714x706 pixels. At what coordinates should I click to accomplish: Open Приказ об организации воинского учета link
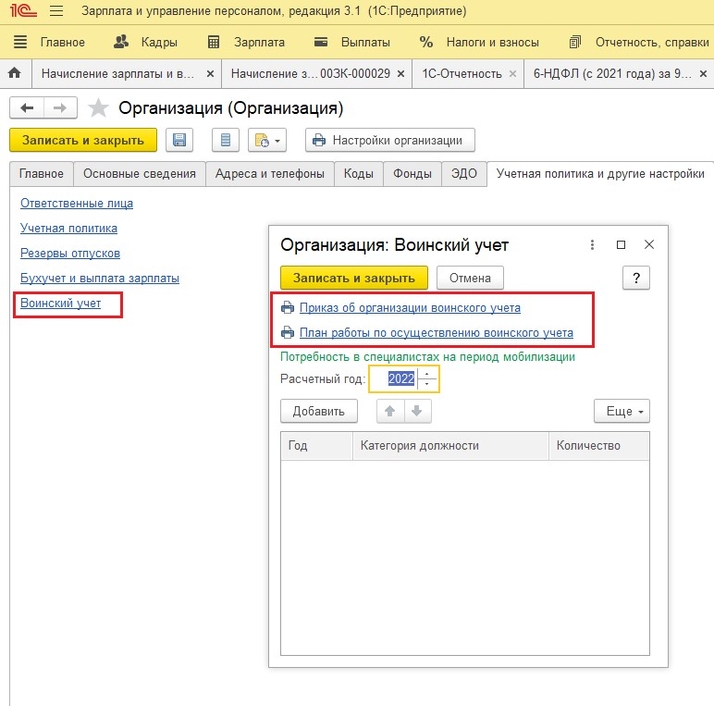(x=410, y=308)
